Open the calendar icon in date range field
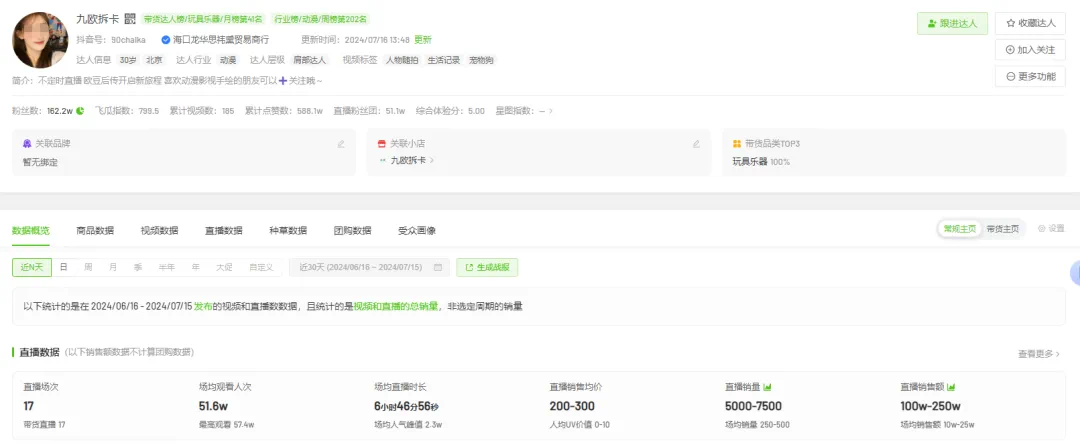 pos(437,267)
